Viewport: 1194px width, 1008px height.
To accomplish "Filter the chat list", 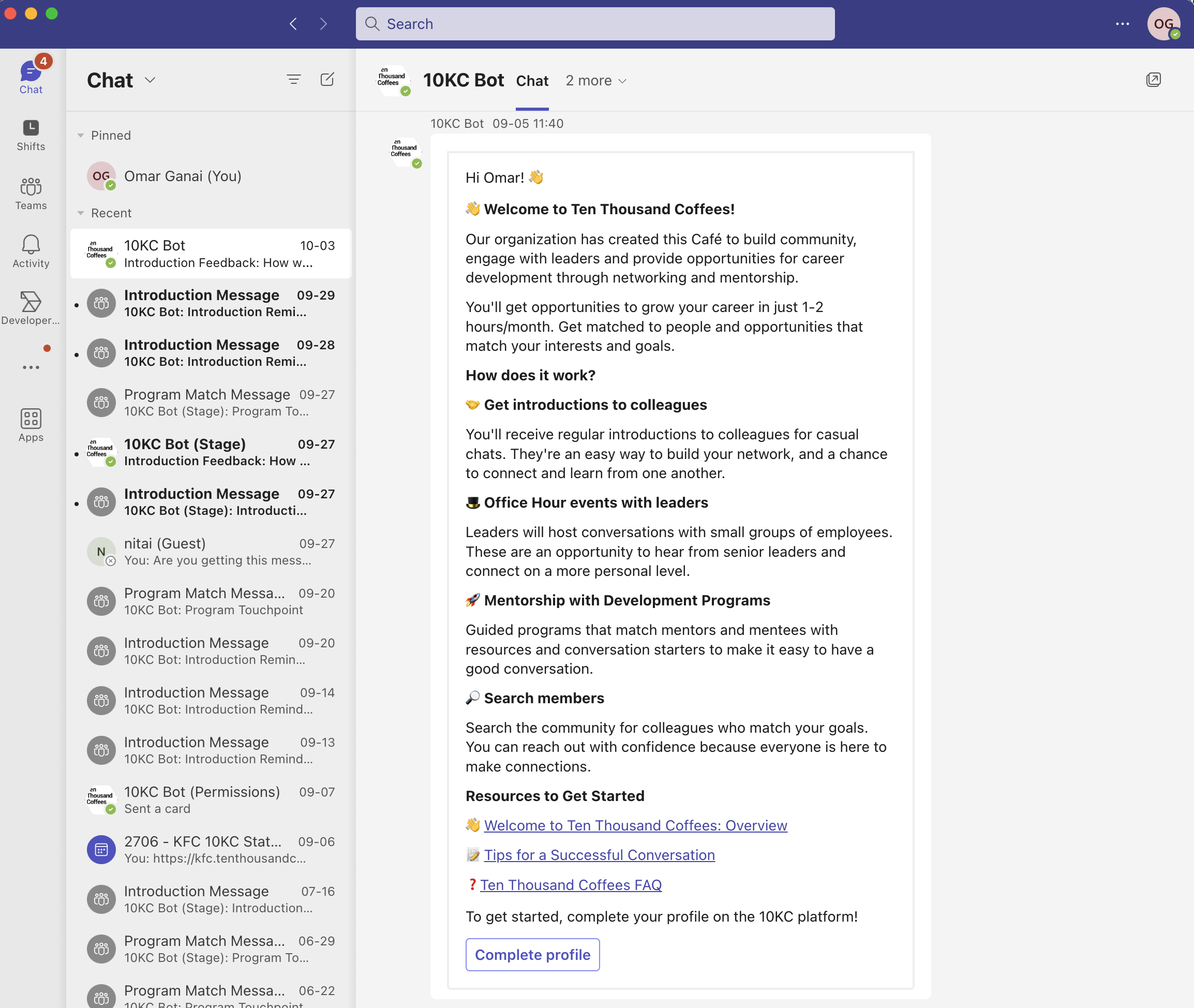I will coord(294,79).
